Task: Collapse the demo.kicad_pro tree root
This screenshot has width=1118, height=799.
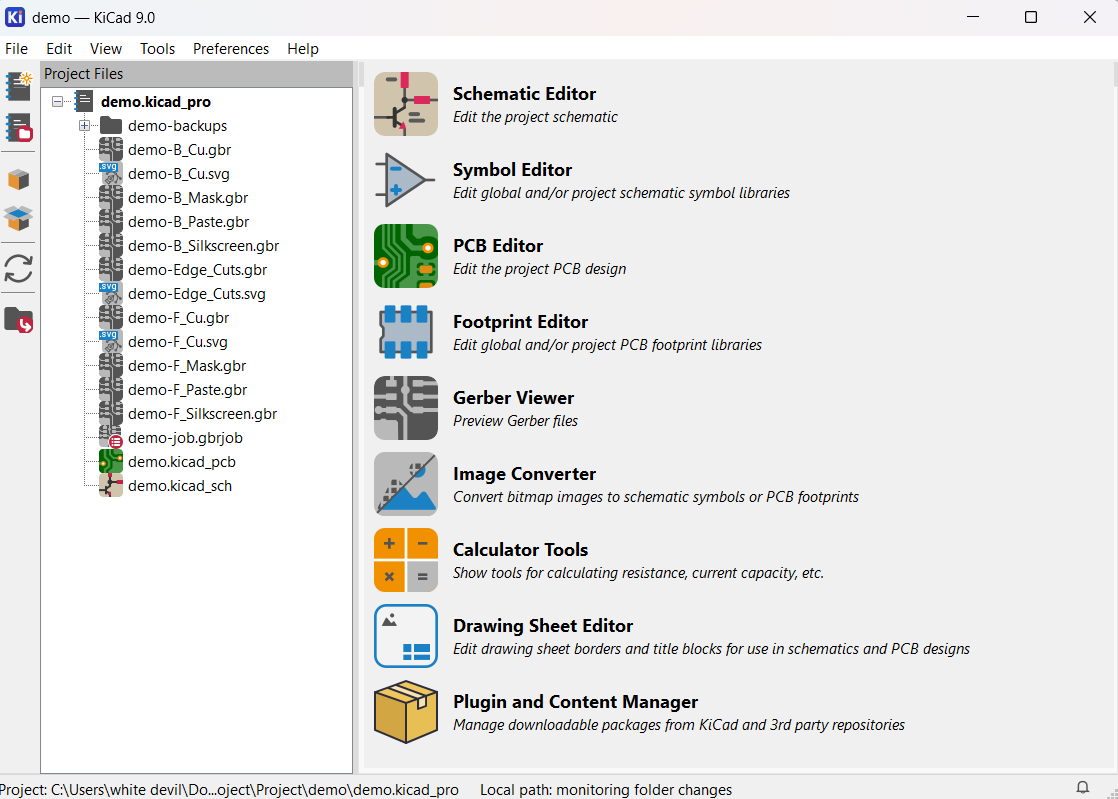Action: pos(57,101)
